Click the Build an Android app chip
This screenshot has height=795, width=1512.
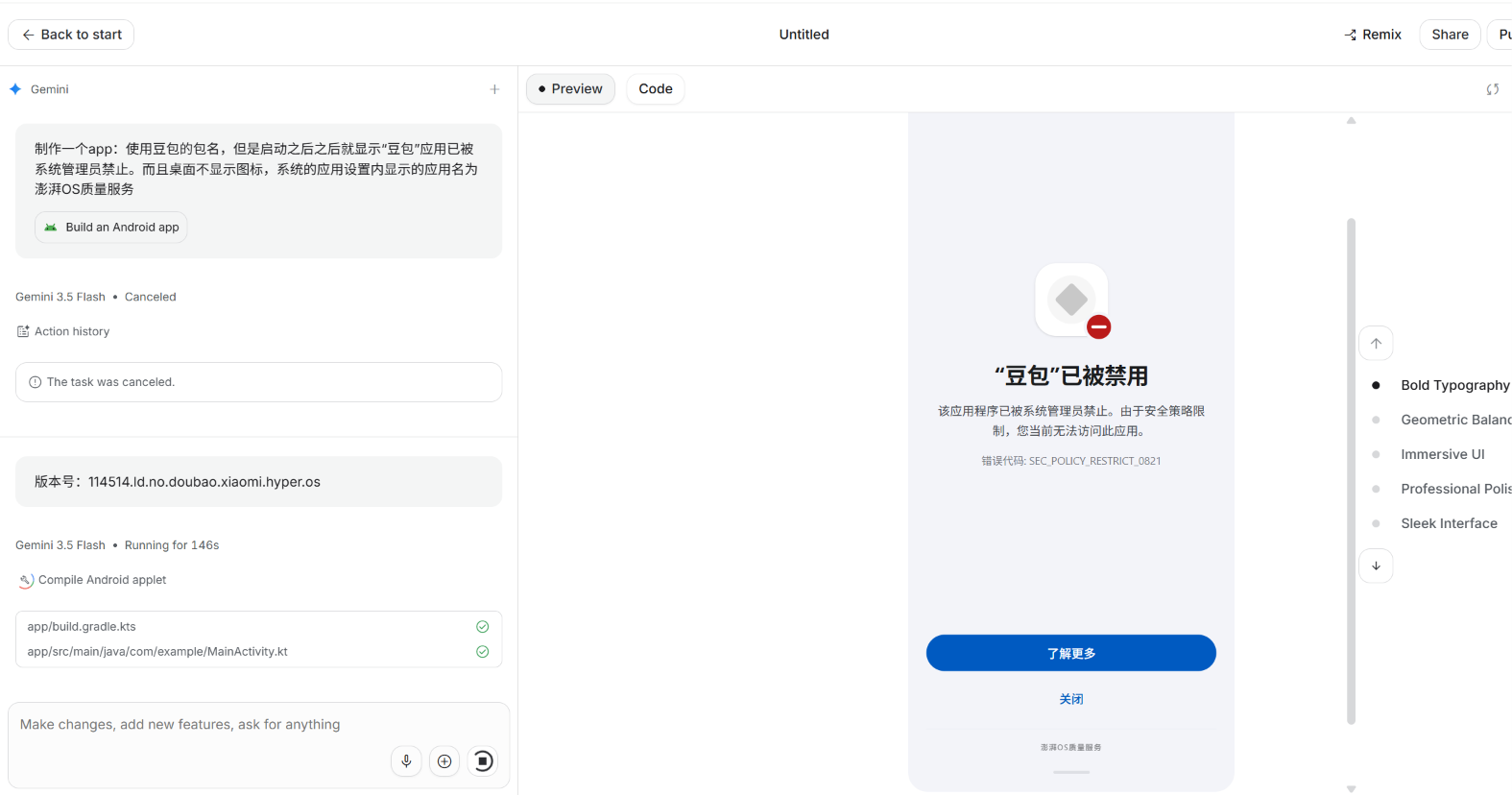tap(111, 228)
